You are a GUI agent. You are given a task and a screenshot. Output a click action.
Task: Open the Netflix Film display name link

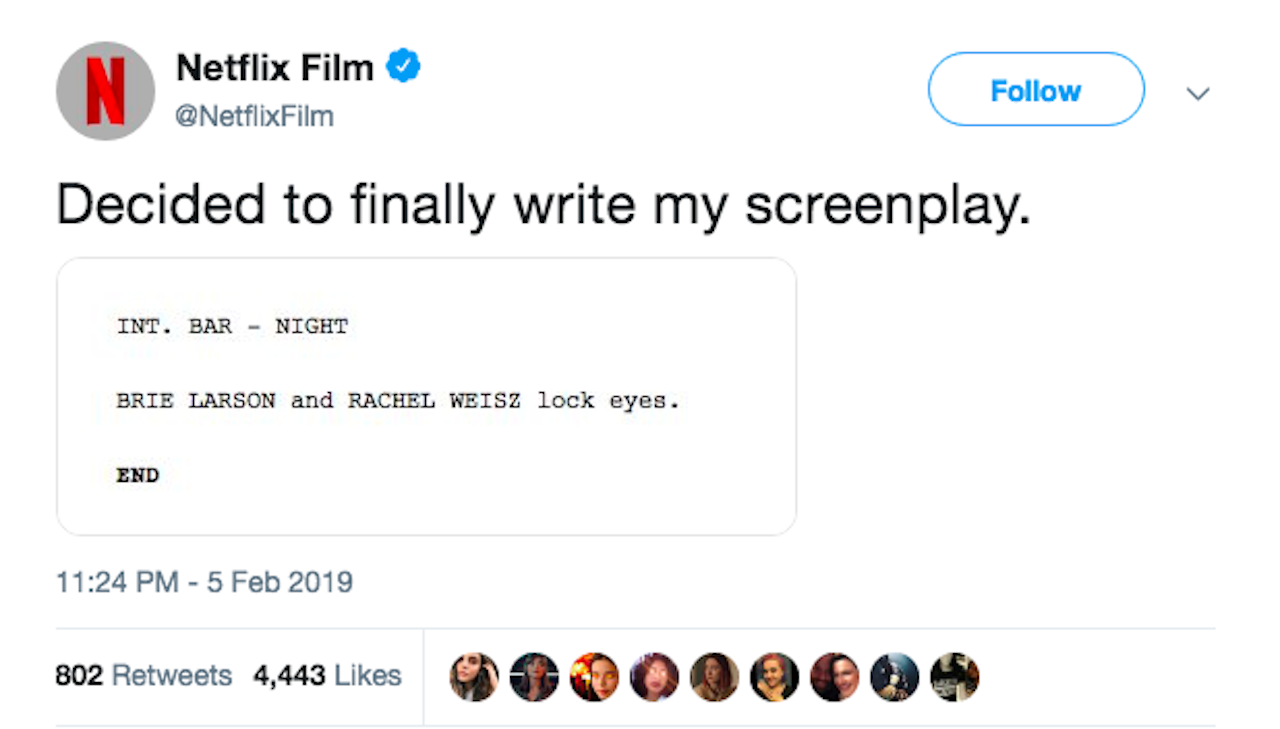click(x=275, y=69)
